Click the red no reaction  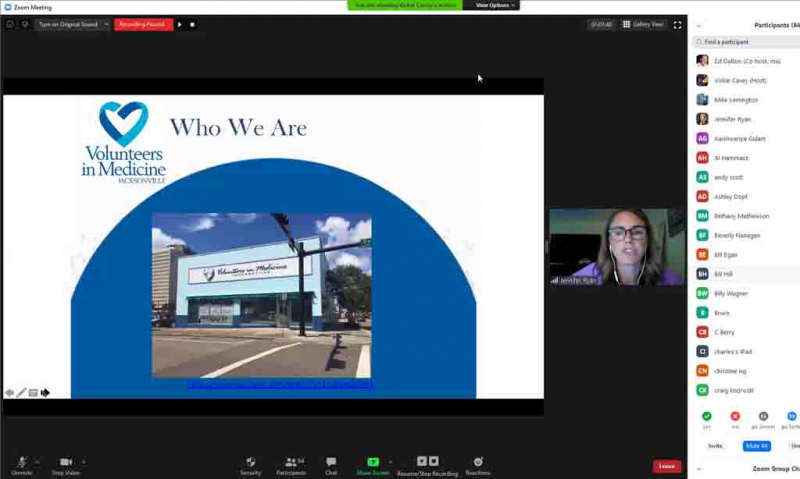point(735,416)
